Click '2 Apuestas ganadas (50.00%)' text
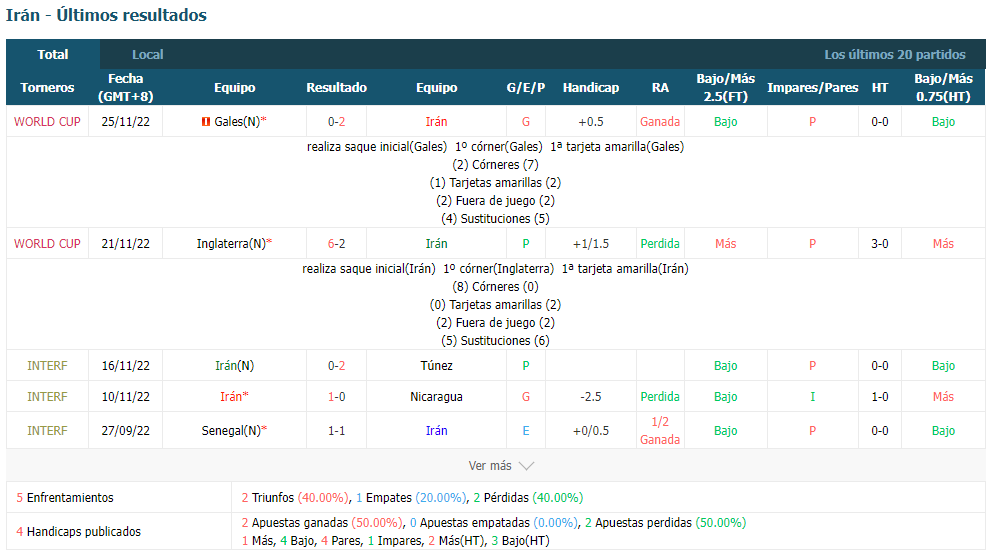 [x=322, y=522]
